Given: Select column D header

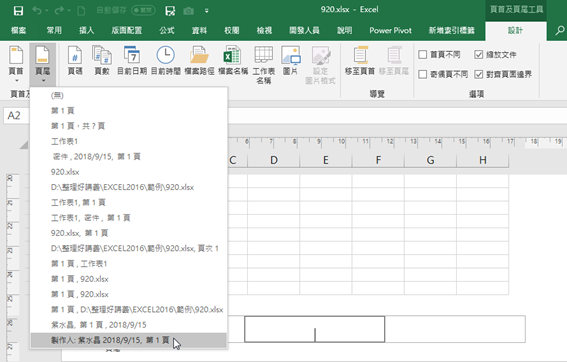Looking at the screenshot, I should (274, 160).
